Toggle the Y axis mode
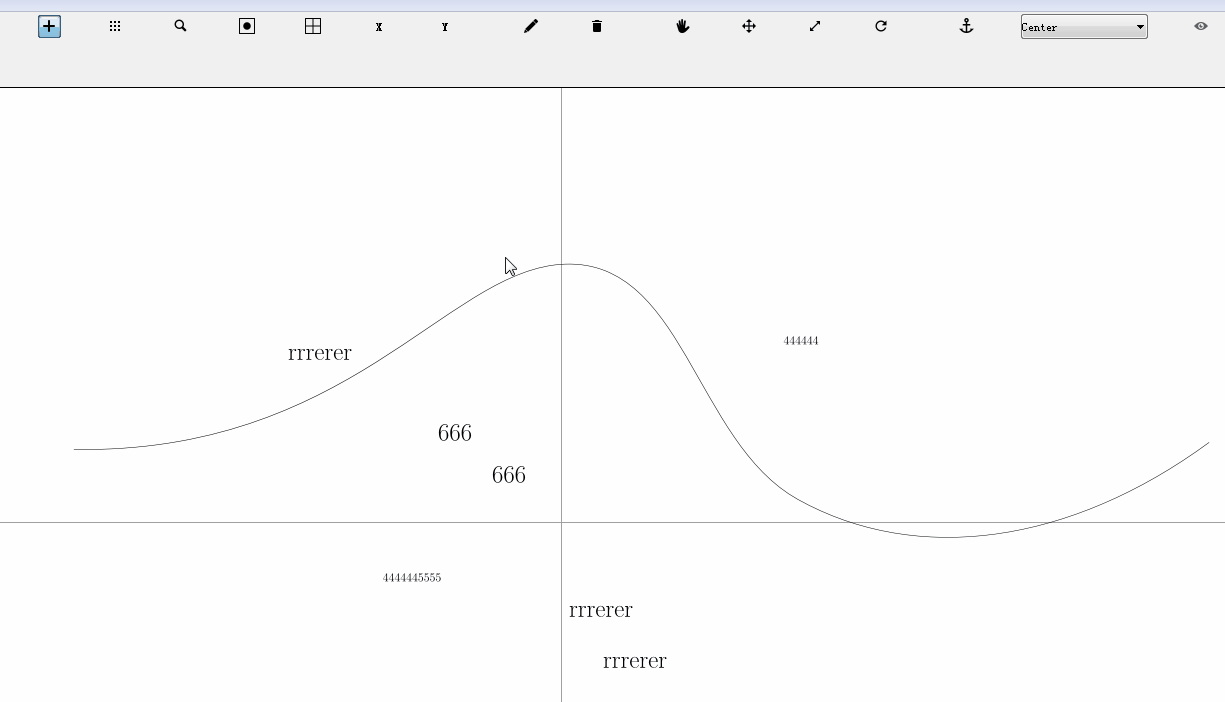 444,27
